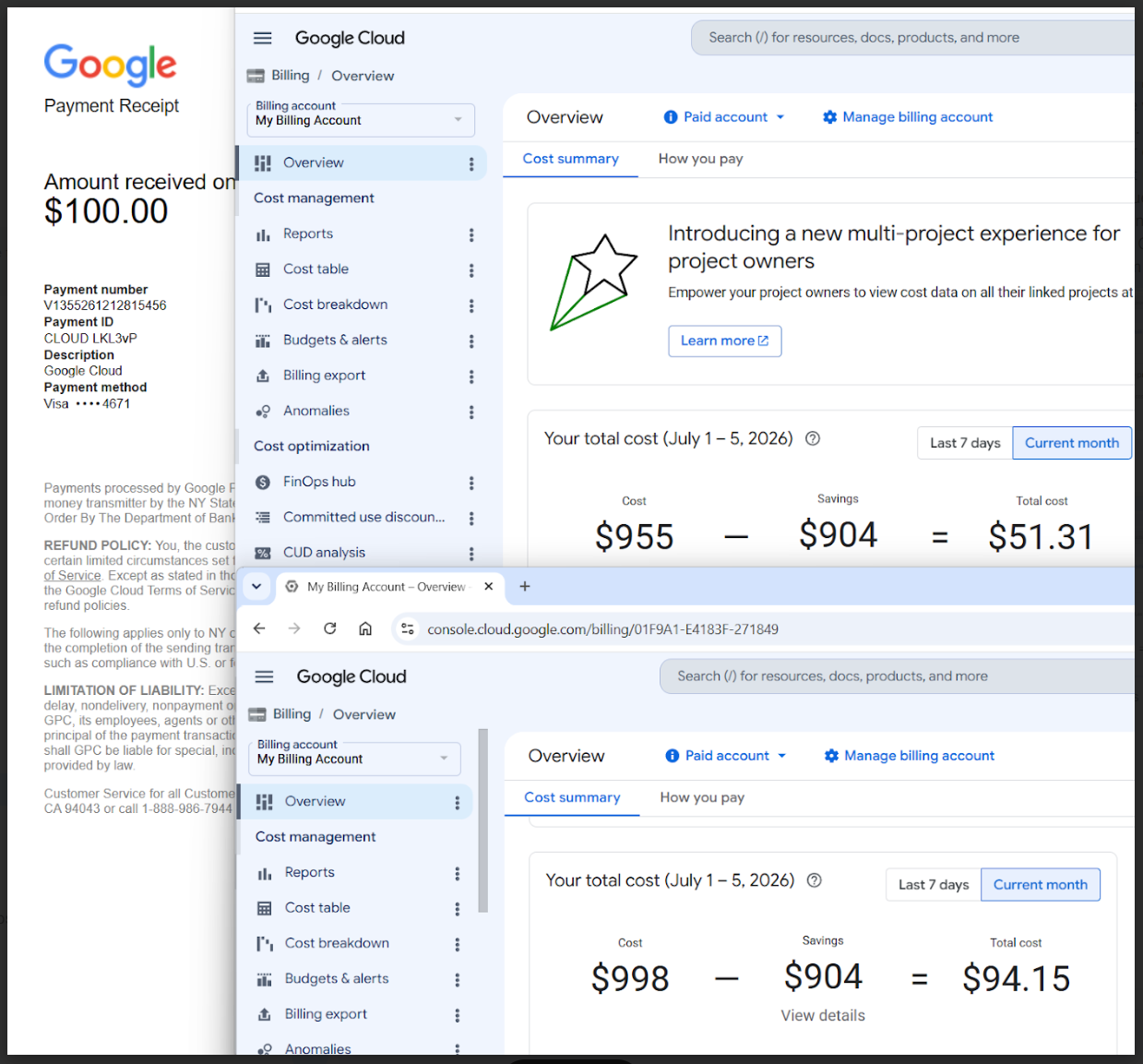View site information icon in address bar
The width and height of the screenshot is (1143, 1064).
(x=407, y=628)
